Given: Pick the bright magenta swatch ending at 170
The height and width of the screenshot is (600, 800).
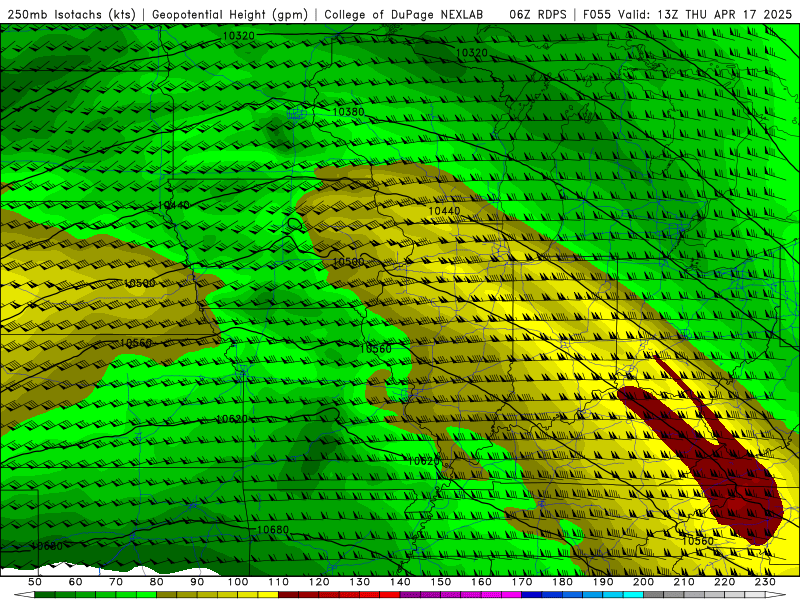Looking at the screenshot, I should (x=511, y=595).
